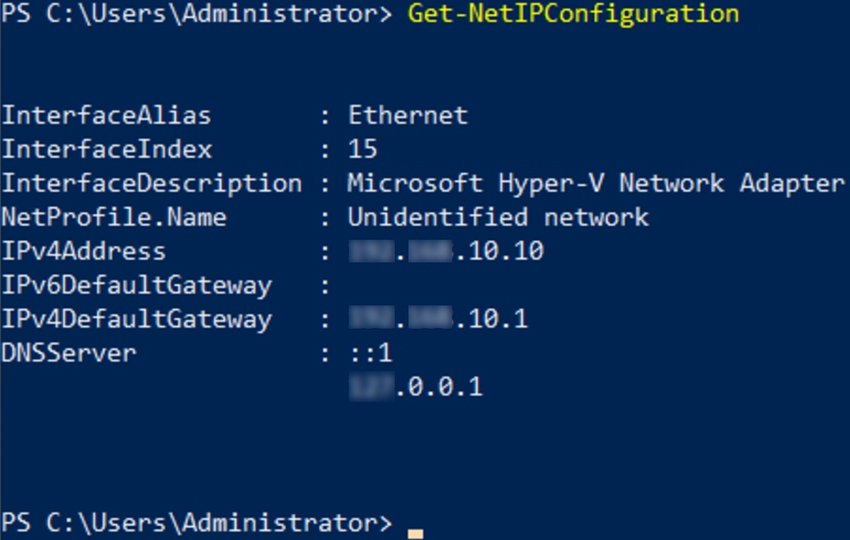
Task: Click the IPv4Address property label
Action: (83, 251)
